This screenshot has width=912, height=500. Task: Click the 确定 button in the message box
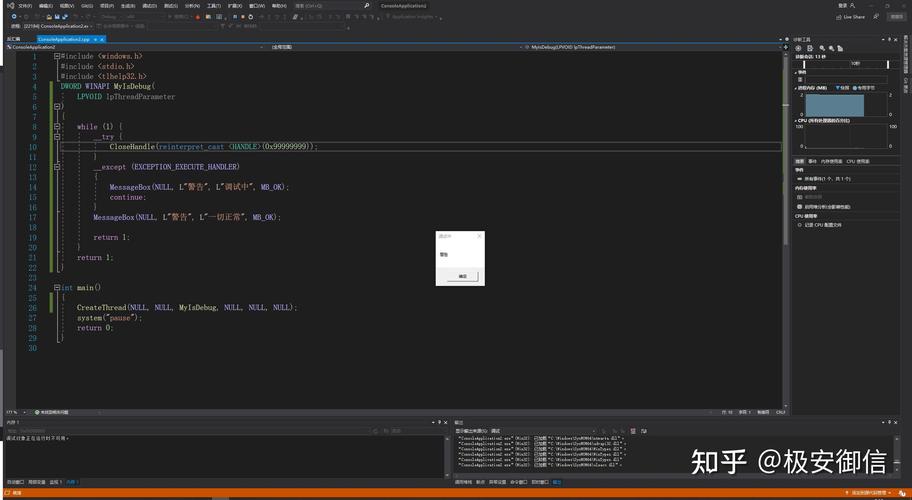[x=462, y=276]
